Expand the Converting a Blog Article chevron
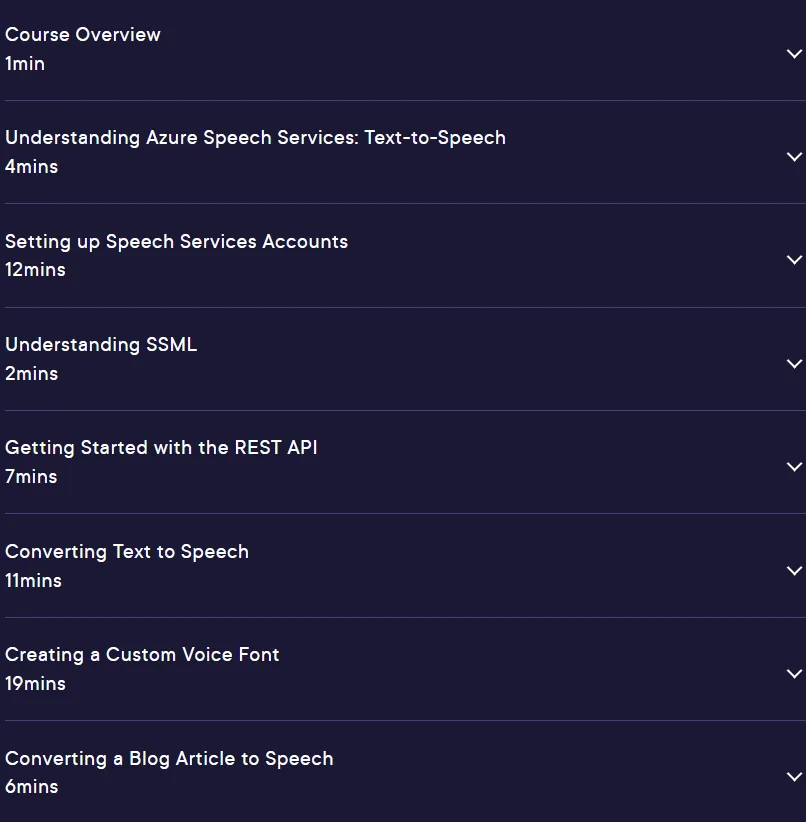806x822 pixels. (794, 777)
